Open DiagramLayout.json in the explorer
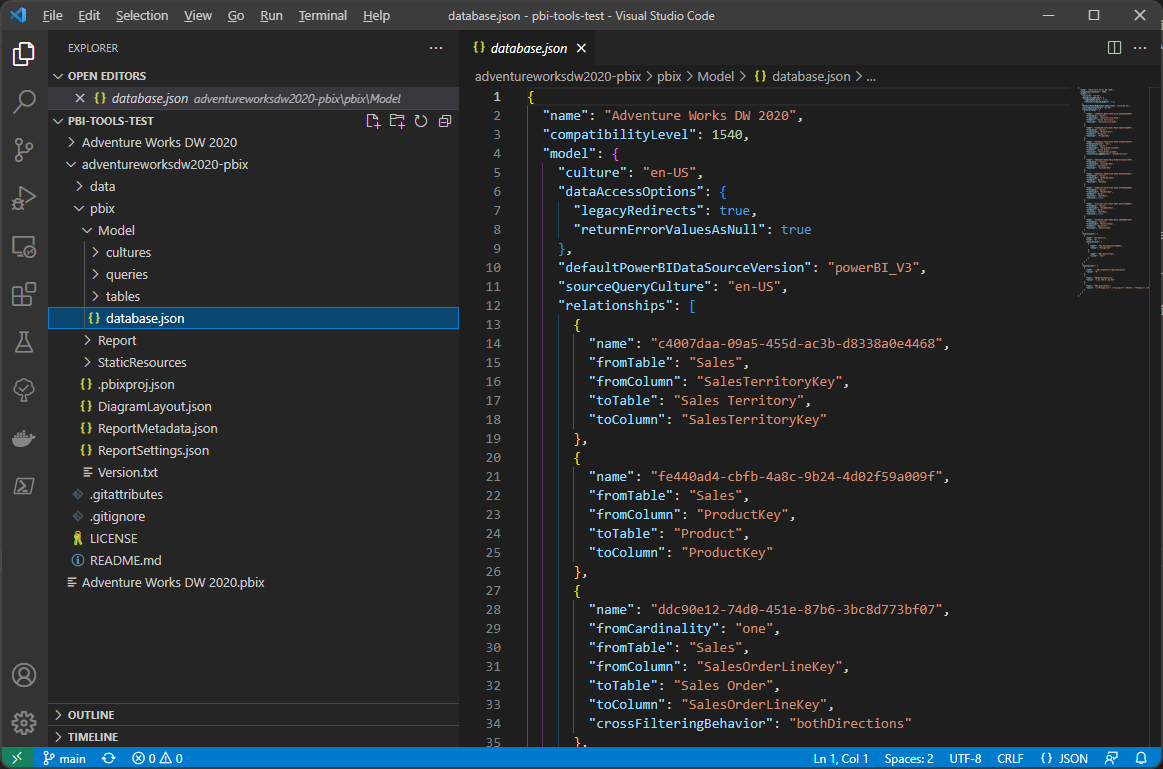1163x769 pixels. pos(253,406)
